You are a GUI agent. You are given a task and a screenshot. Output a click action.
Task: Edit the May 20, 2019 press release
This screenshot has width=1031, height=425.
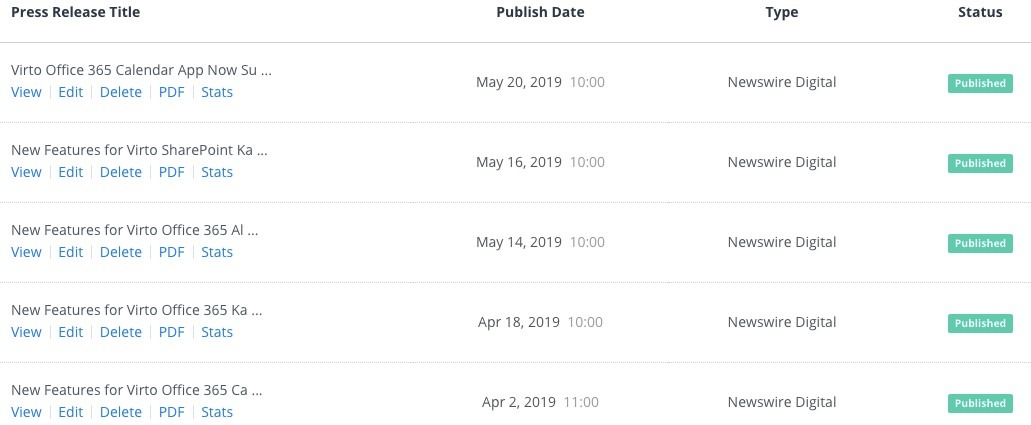[x=71, y=92]
